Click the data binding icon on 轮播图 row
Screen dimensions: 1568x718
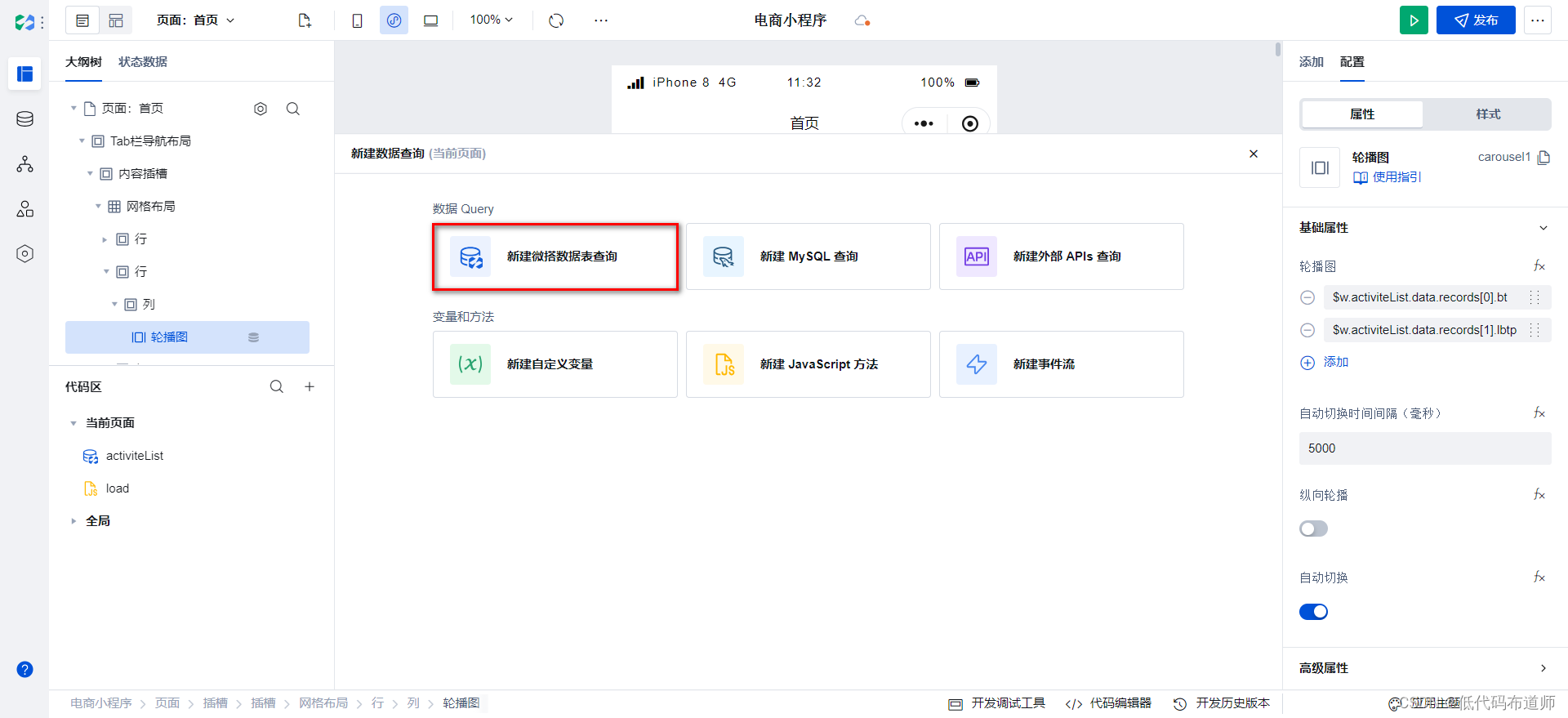[x=253, y=337]
